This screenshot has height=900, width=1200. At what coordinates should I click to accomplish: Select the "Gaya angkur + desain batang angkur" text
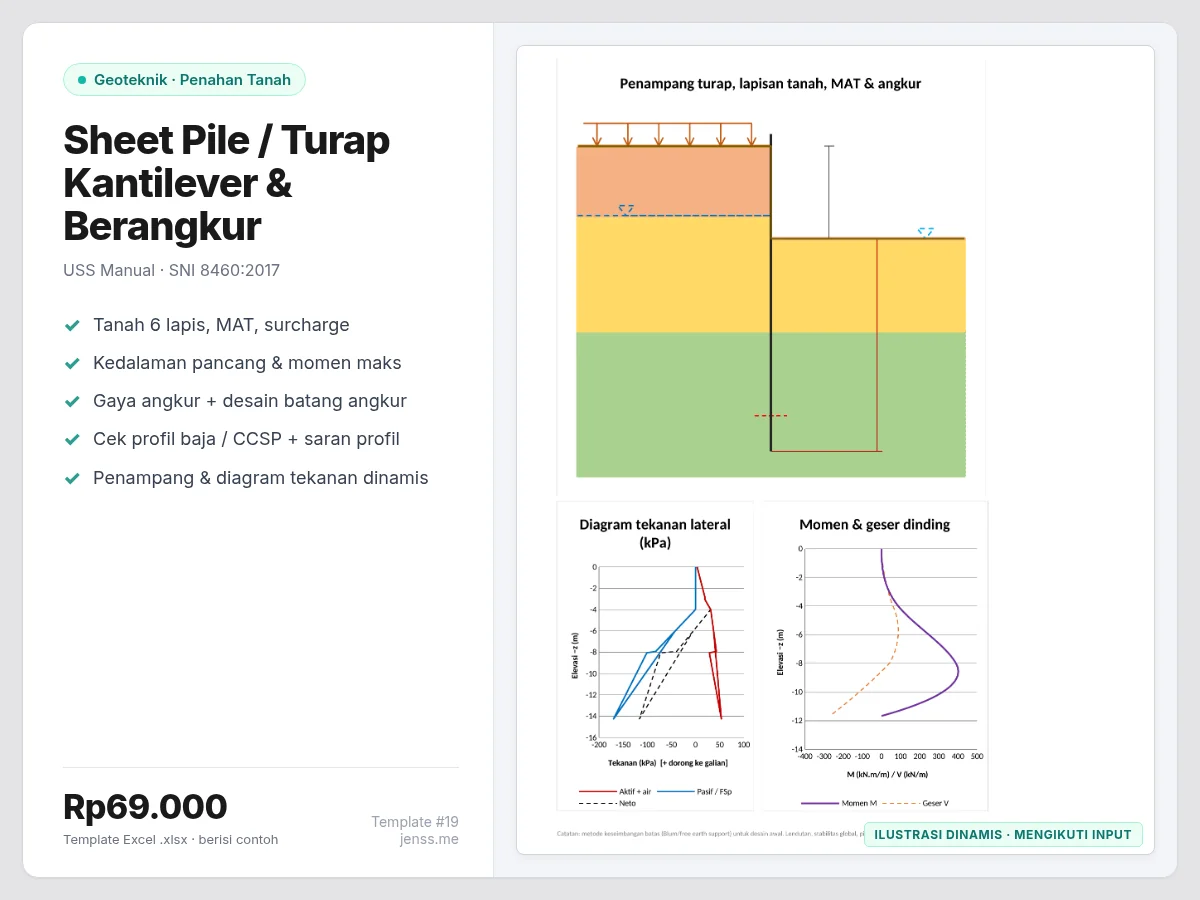click(x=250, y=401)
